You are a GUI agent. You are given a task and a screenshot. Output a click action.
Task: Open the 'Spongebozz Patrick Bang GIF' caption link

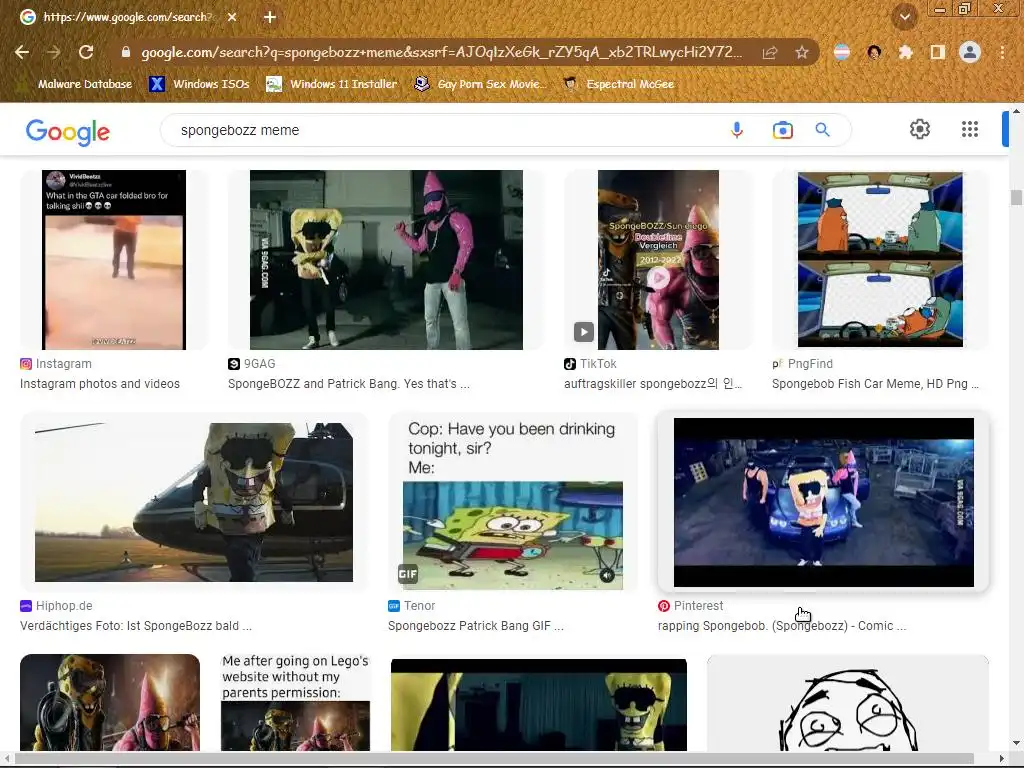click(x=476, y=626)
